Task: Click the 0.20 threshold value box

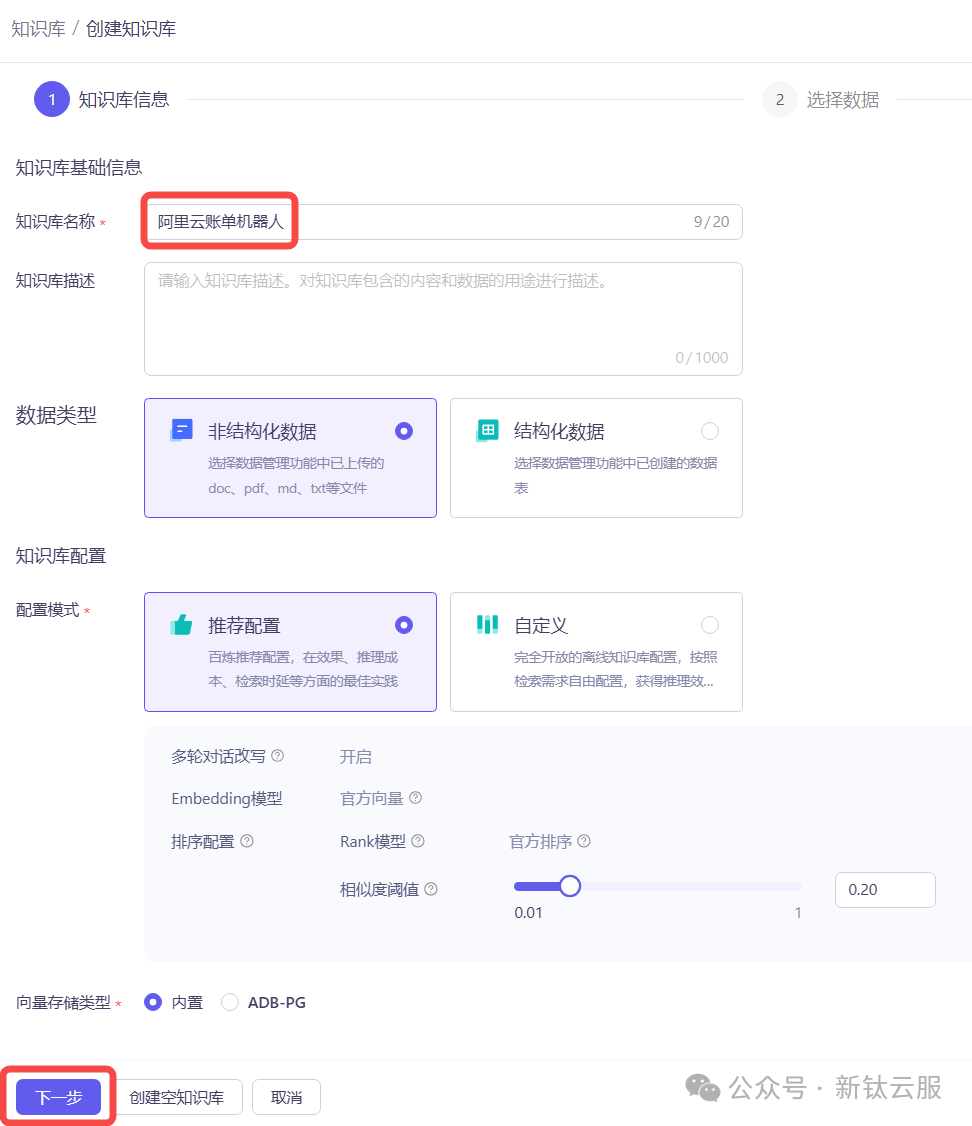Action: click(885, 890)
